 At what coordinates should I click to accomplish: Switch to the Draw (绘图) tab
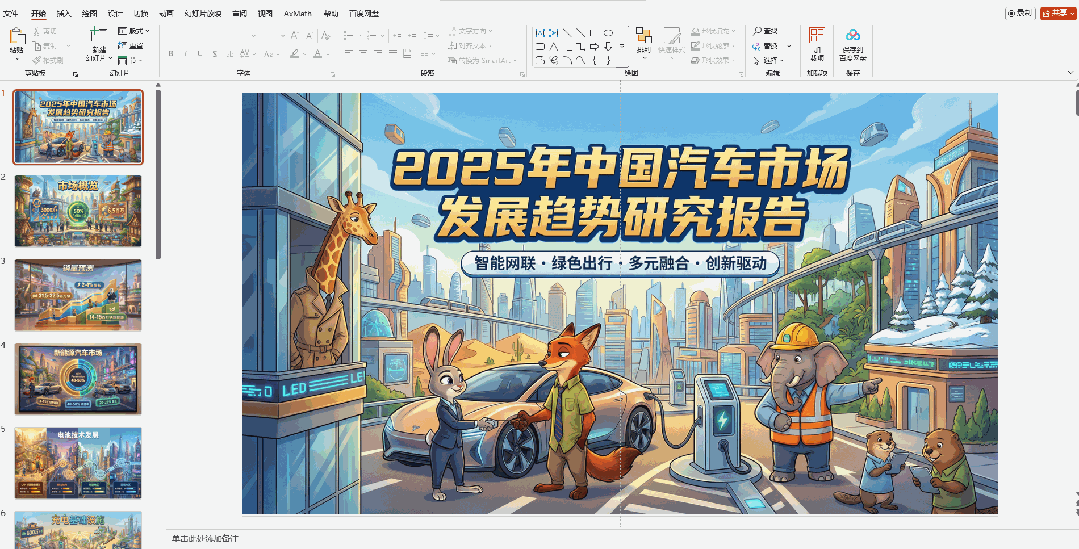click(89, 14)
